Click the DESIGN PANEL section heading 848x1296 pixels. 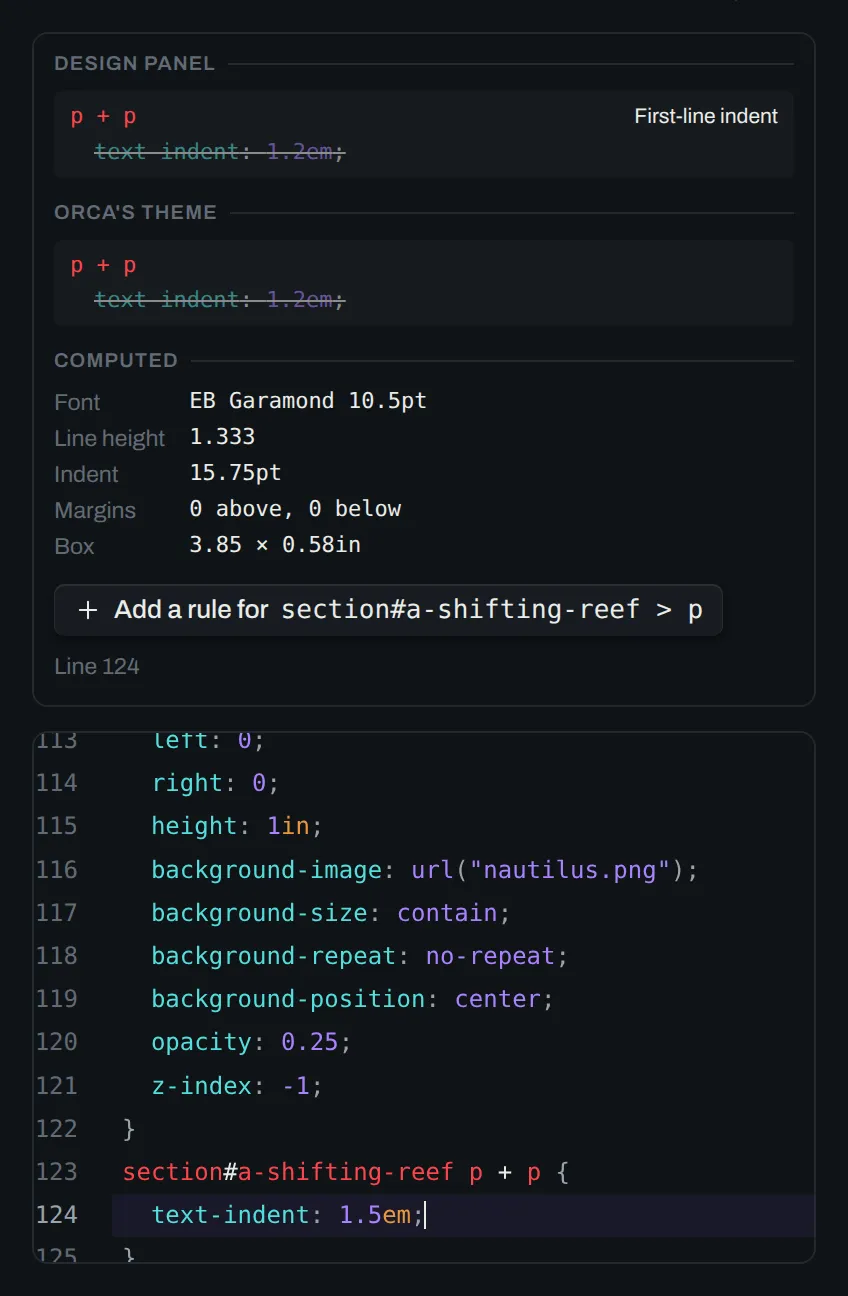[135, 64]
